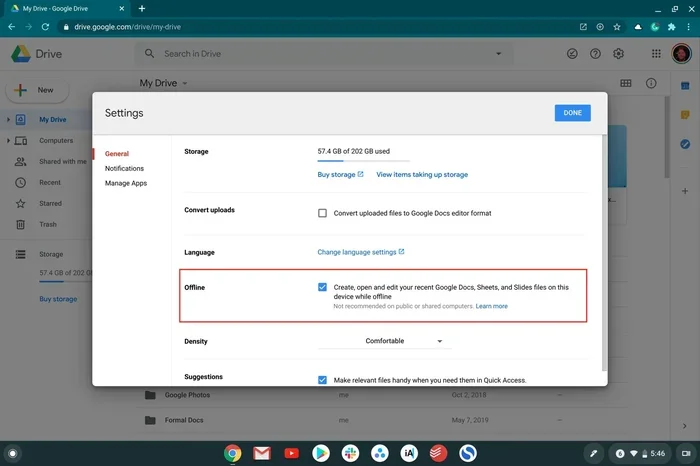The image size is (700, 466).
Task: Open a new browser tab
Action: click(142, 8)
